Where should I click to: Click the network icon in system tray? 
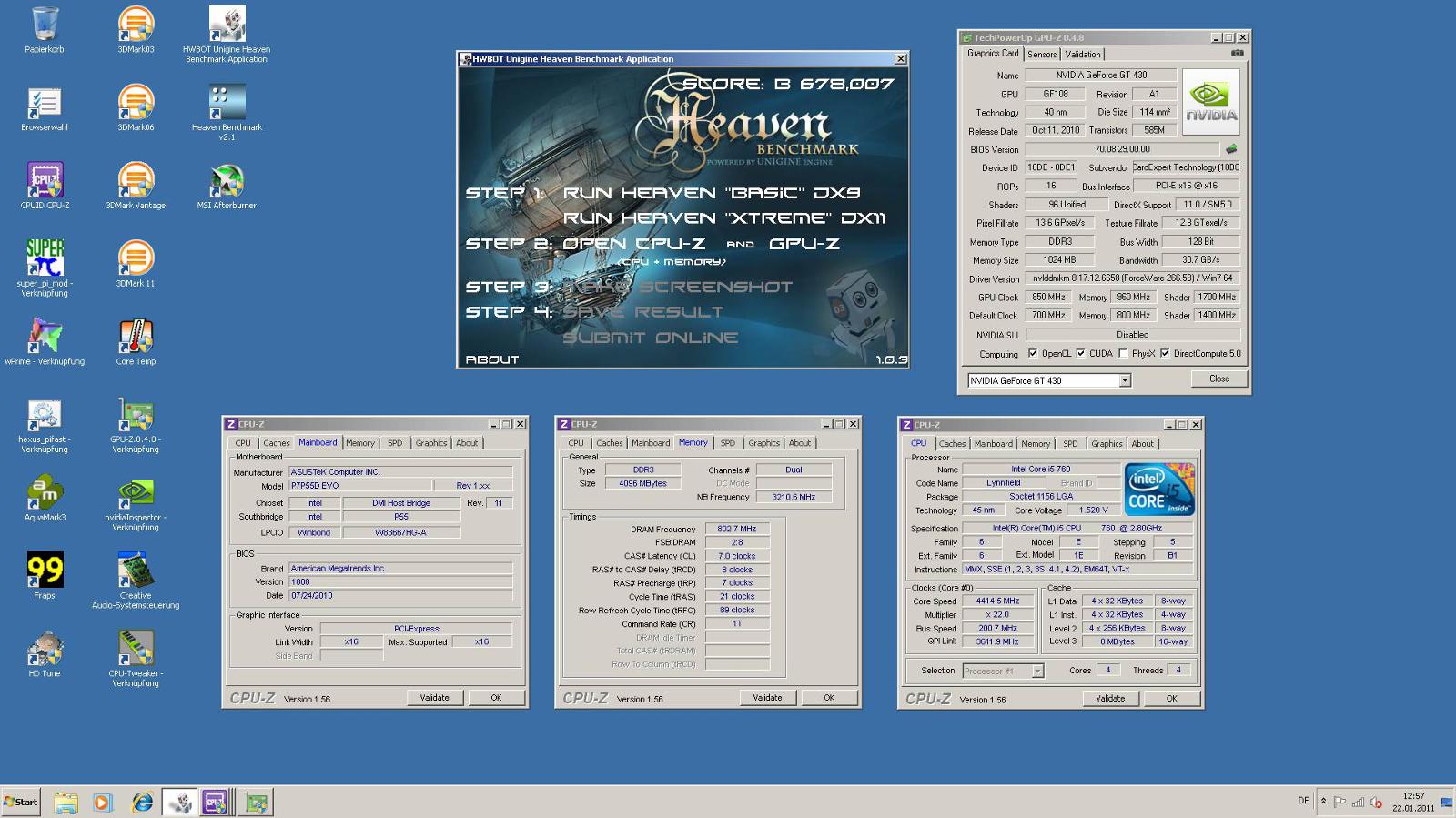coord(1358,802)
